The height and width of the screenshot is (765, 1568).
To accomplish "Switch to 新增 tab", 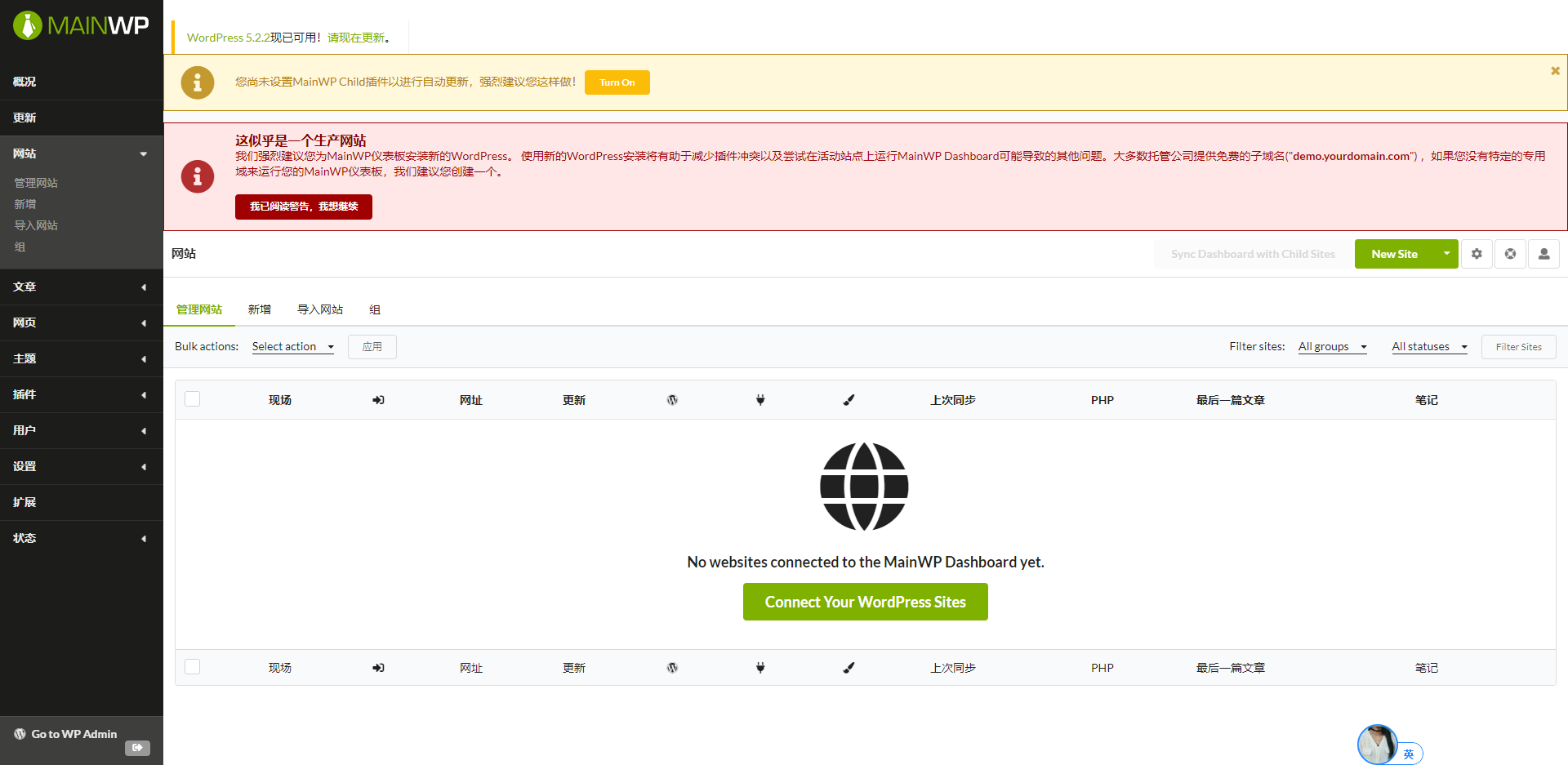I will (260, 309).
